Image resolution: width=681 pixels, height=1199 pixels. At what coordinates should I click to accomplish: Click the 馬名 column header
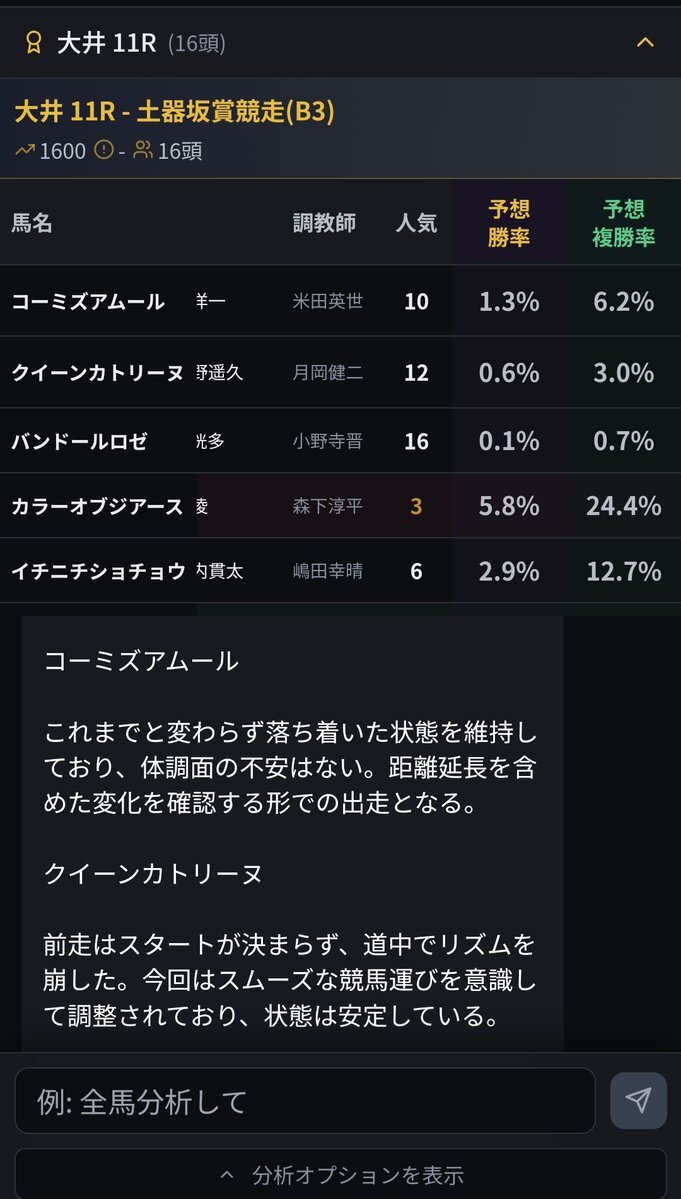(32, 223)
